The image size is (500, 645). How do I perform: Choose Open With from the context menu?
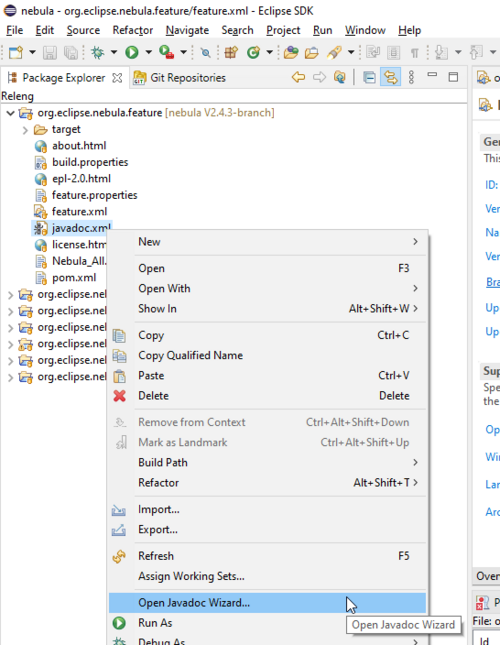(x=267, y=288)
